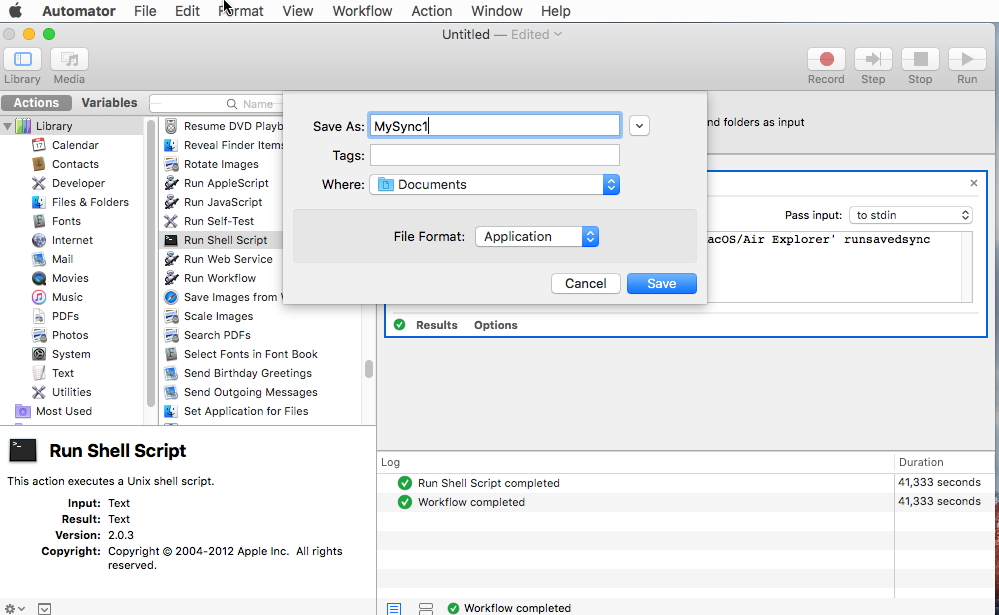Open the View menu

pyautogui.click(x=298, y=11)
